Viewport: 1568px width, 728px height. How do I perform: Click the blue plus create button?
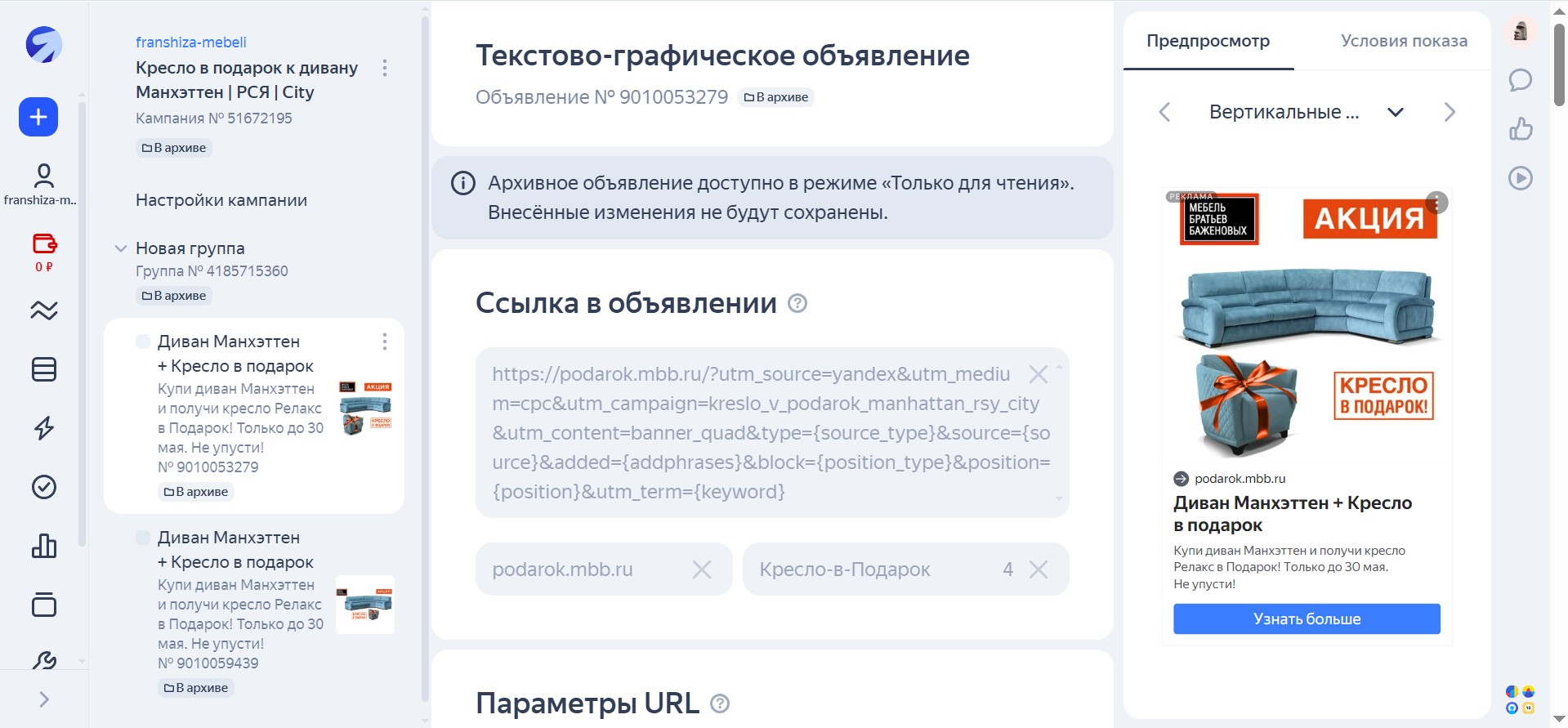coord(38,117)
